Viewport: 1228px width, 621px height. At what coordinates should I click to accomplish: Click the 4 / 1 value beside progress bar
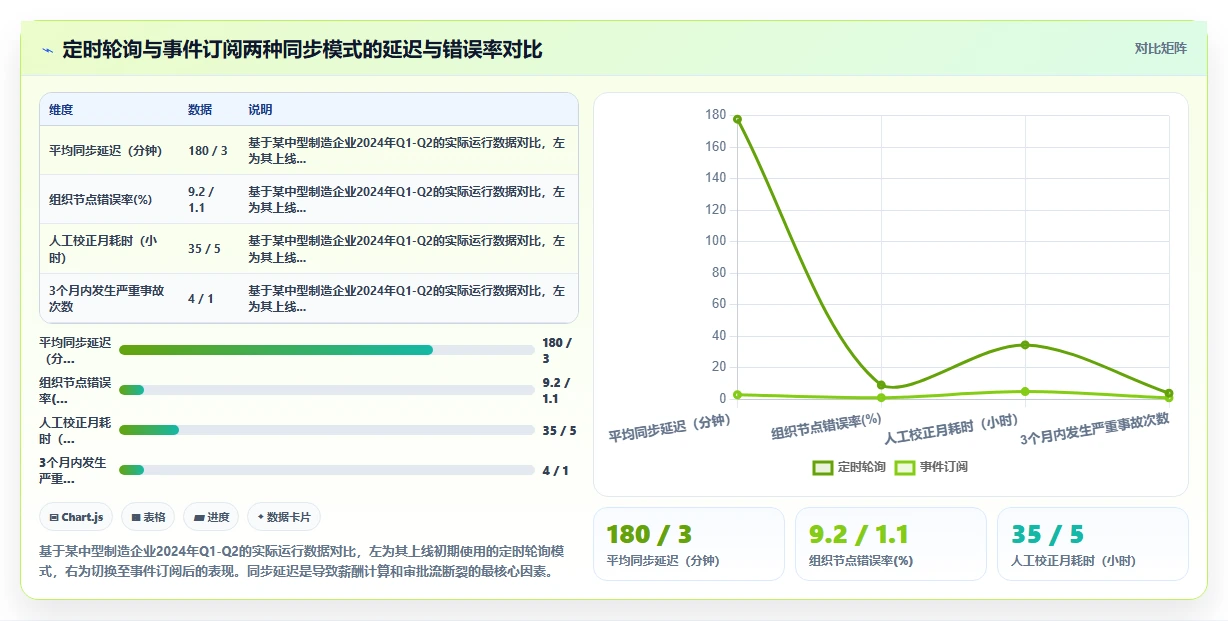tap(555, 470)
